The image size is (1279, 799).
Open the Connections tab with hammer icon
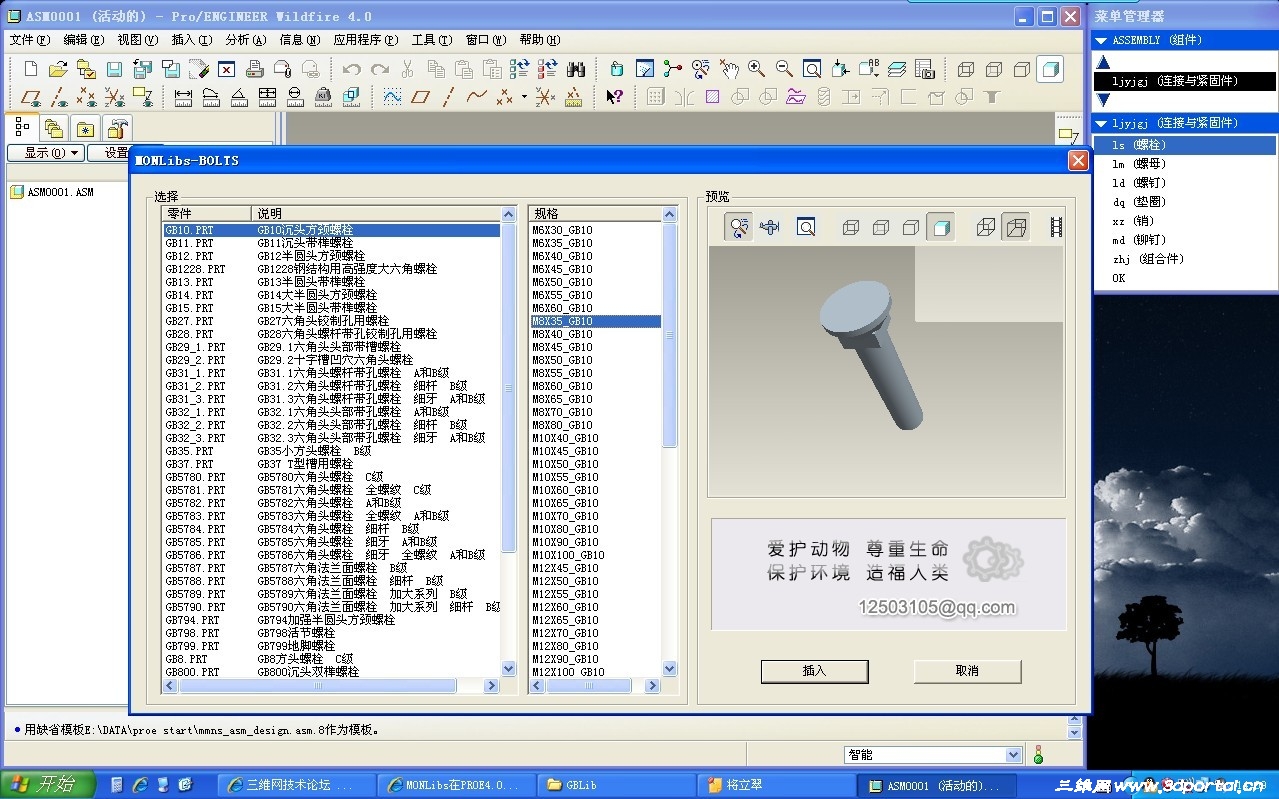(x=118, y=129)
